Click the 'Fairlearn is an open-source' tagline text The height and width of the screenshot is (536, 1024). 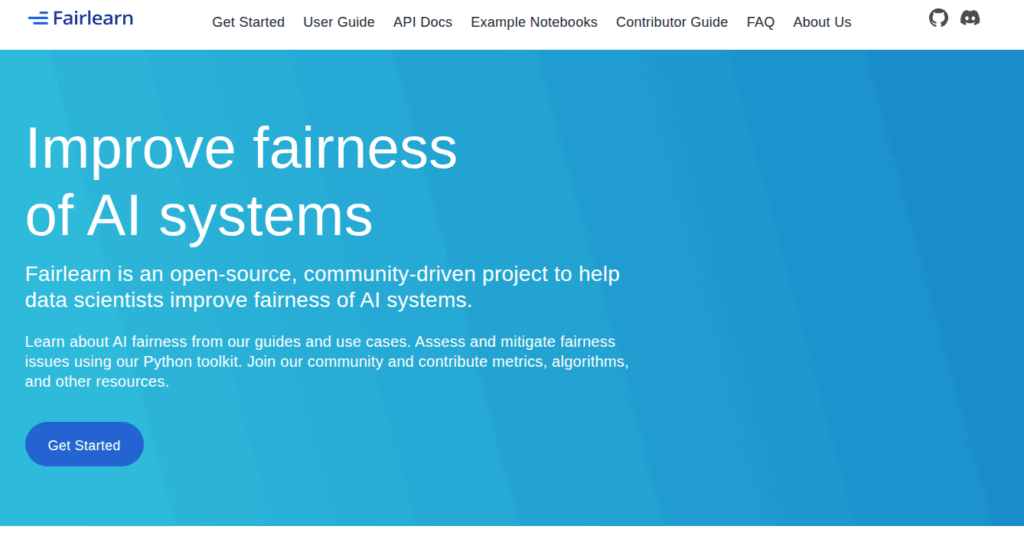pos(323,287)
